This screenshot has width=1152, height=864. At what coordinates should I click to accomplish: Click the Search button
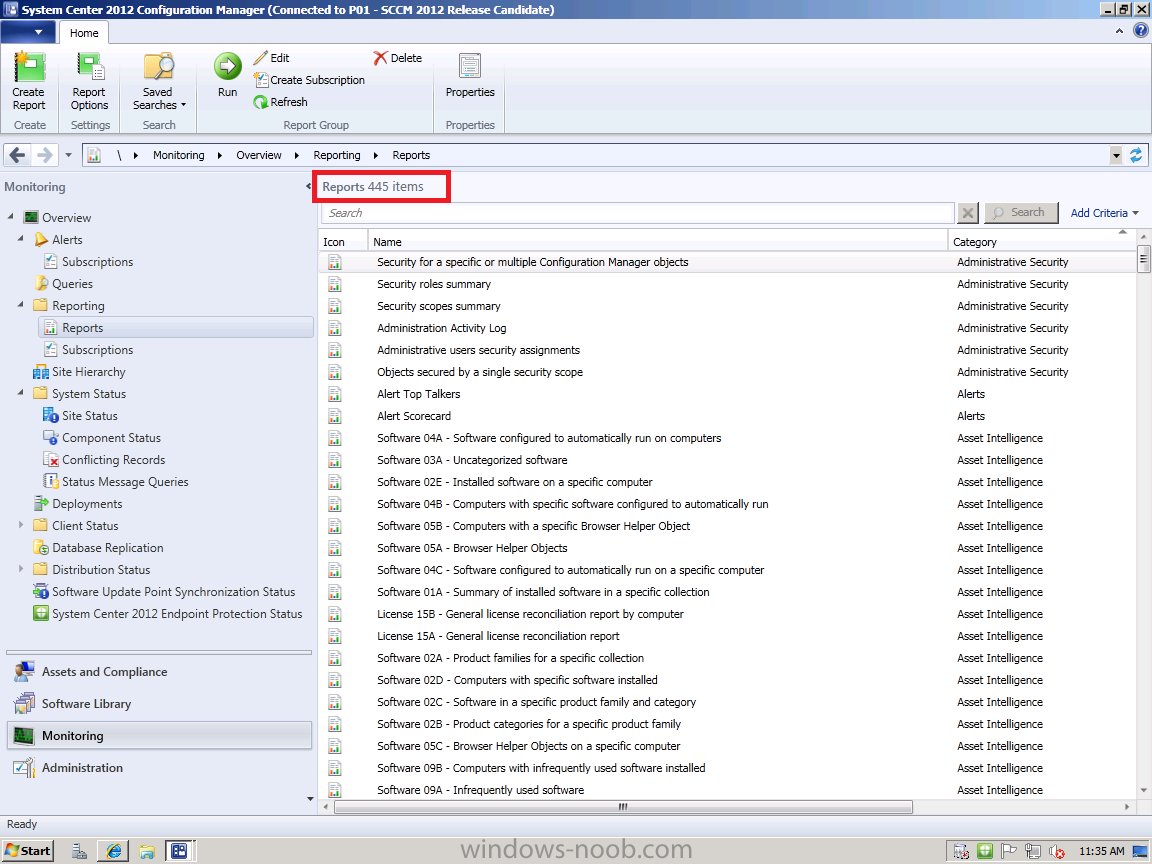coord(1020,213)
